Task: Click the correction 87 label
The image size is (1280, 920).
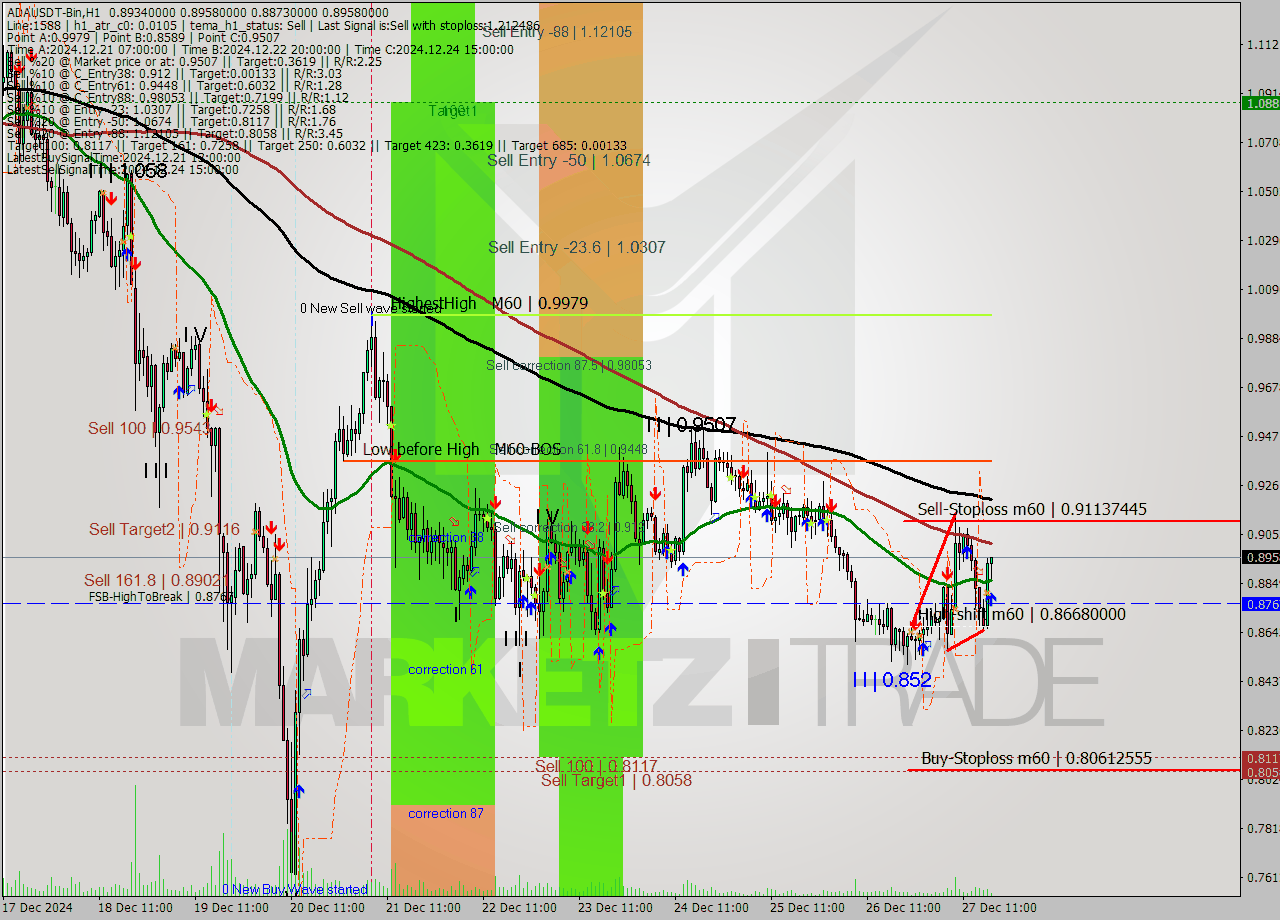Action: coord(445,813)
